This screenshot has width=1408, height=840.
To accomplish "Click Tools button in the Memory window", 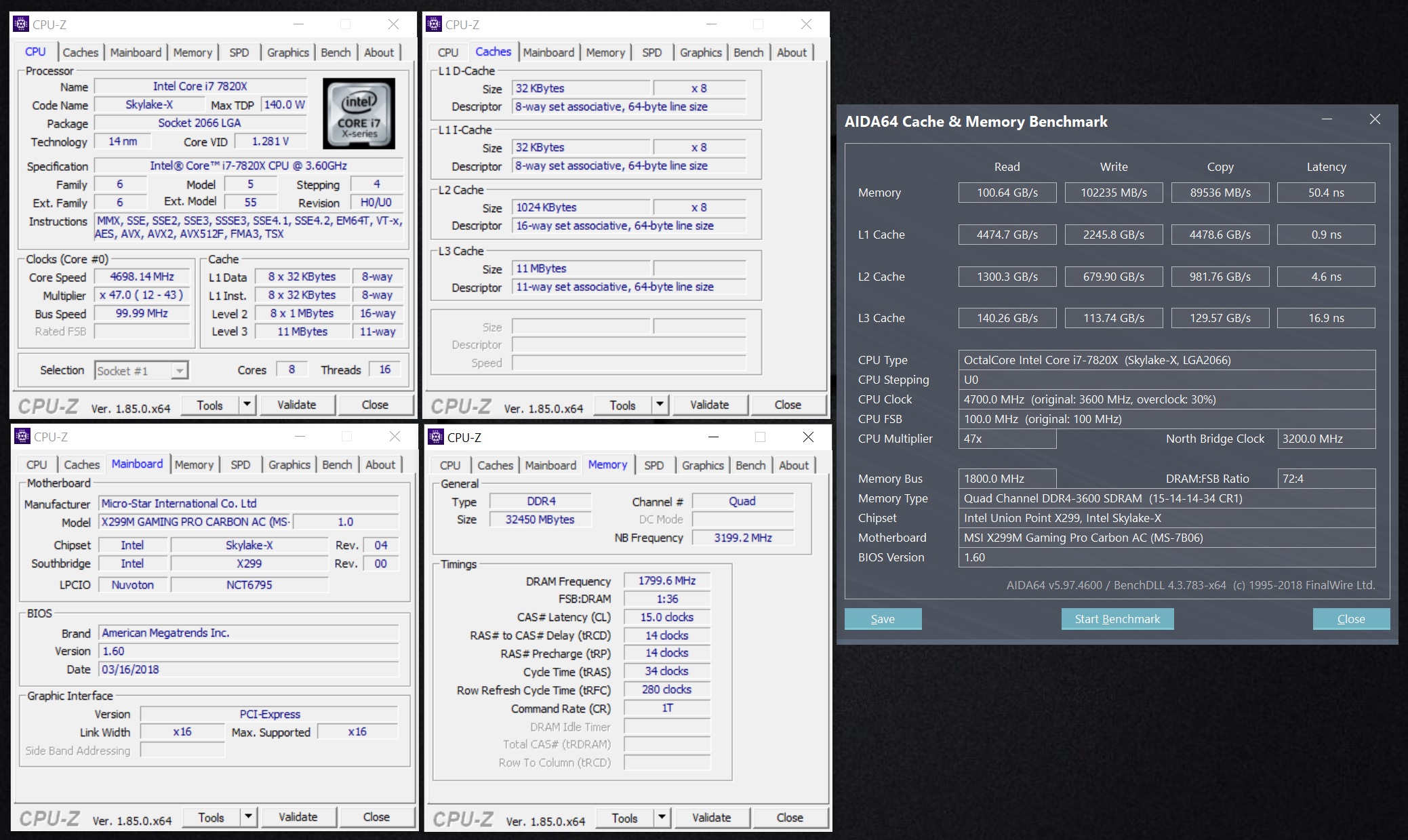I will pyautogui.click(x=625, y=818).
